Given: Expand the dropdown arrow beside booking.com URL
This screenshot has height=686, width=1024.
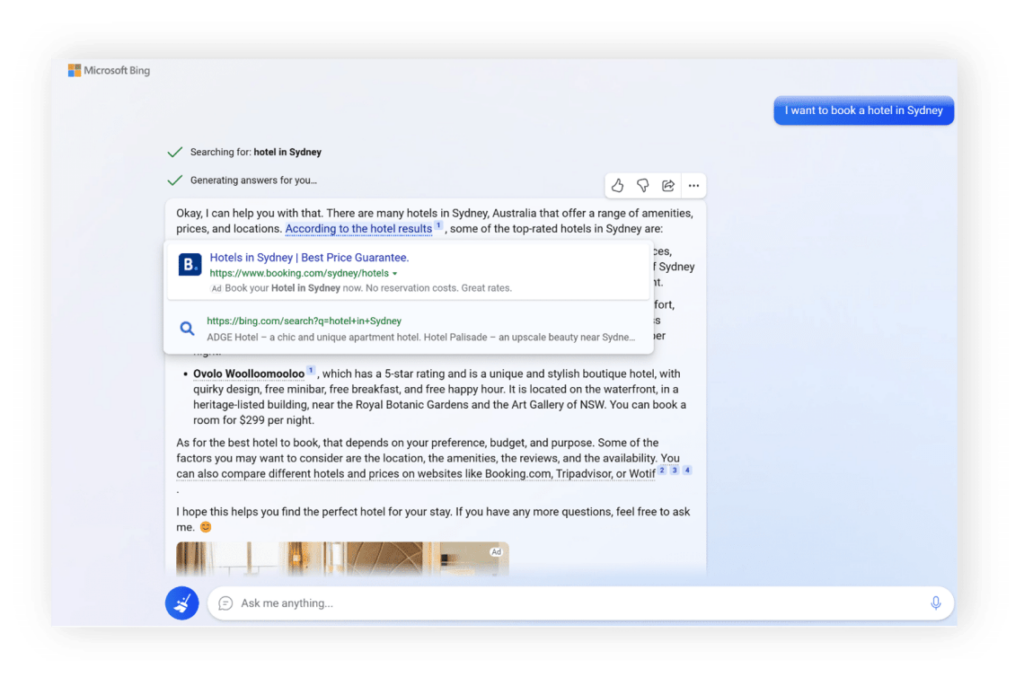Looking at the screenshot, I should [395, 273].
